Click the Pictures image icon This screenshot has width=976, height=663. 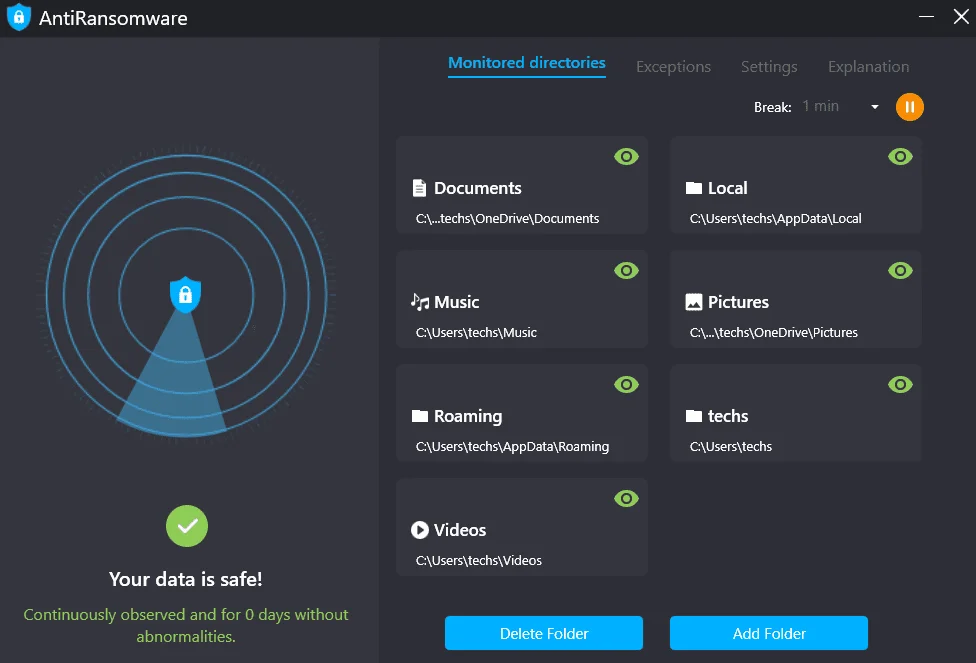click(x=693, y=302)
